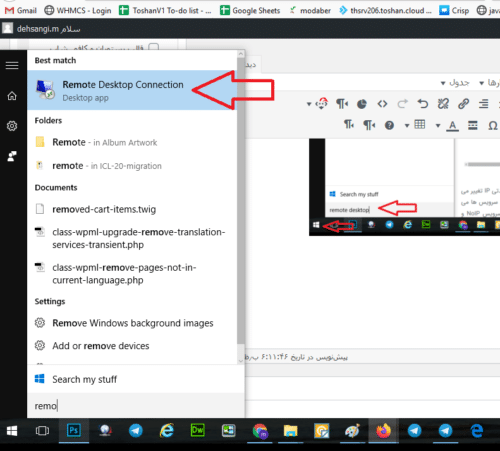This screenshot has width=500, height=451.
Task: Click the text alignment icon in editor toolbar
Action: click(483, 104)
